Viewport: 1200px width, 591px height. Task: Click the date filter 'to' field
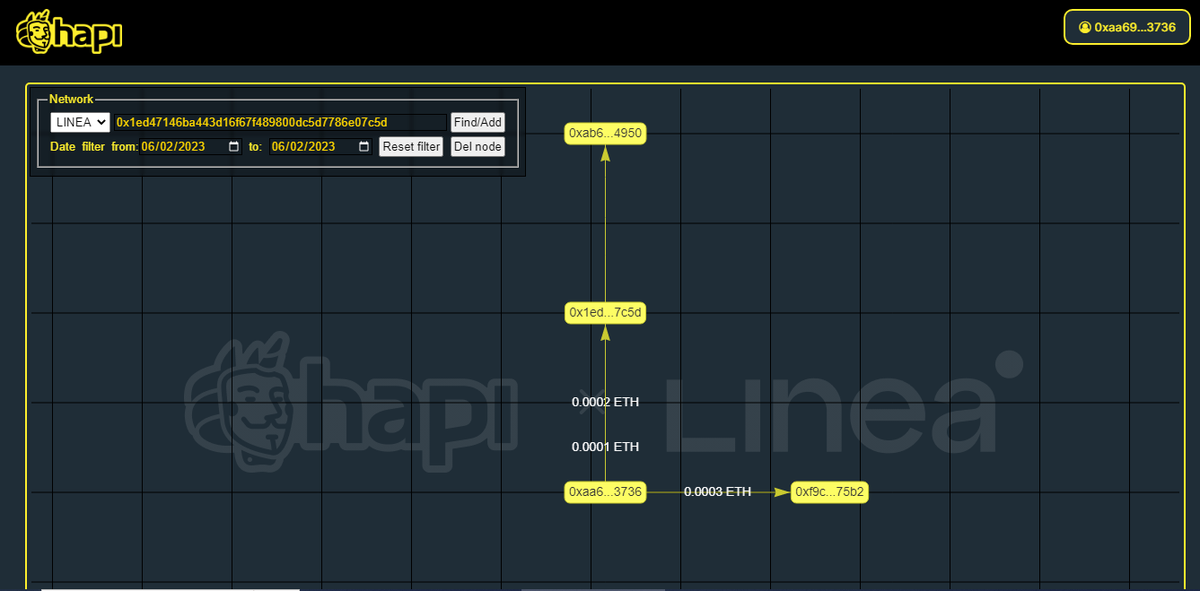321,146
